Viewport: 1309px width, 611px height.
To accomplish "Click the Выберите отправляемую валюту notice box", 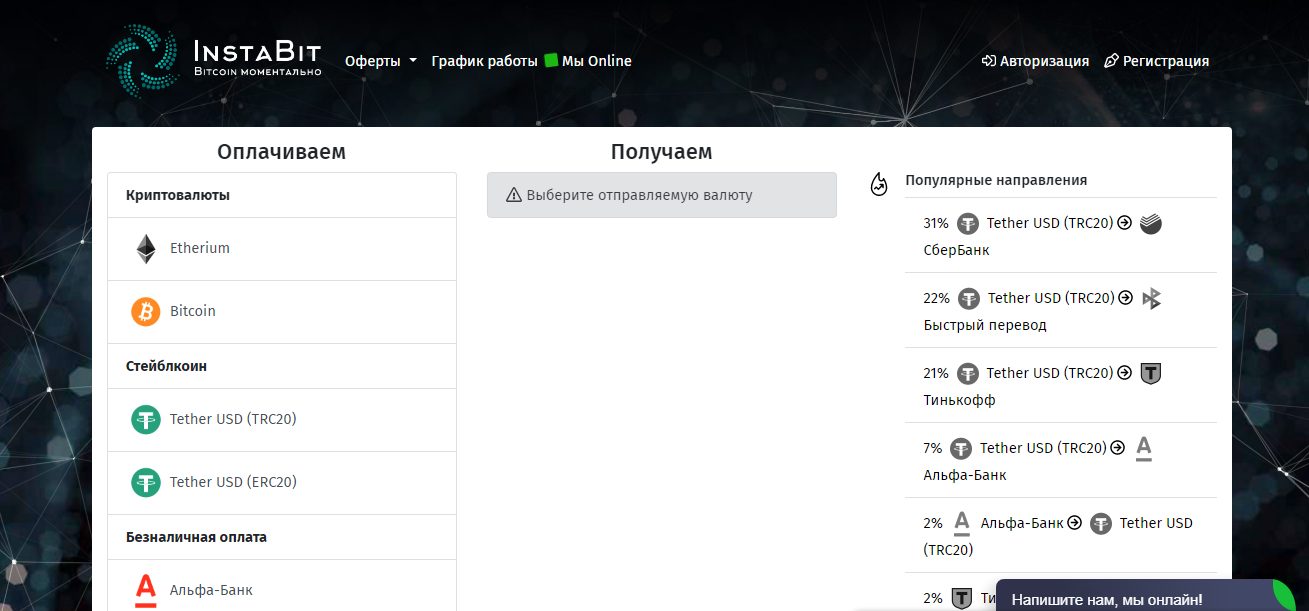I will (662, 195).
